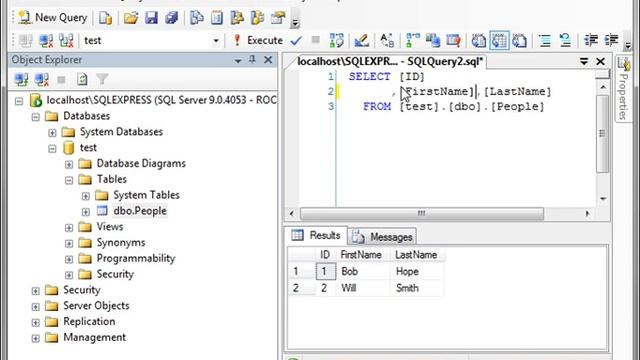Image resolution: width=640 pixels, height=360 pixels.
Task: Click the editor horizontal scrollbar right arrow
Action: pos(587,213)
